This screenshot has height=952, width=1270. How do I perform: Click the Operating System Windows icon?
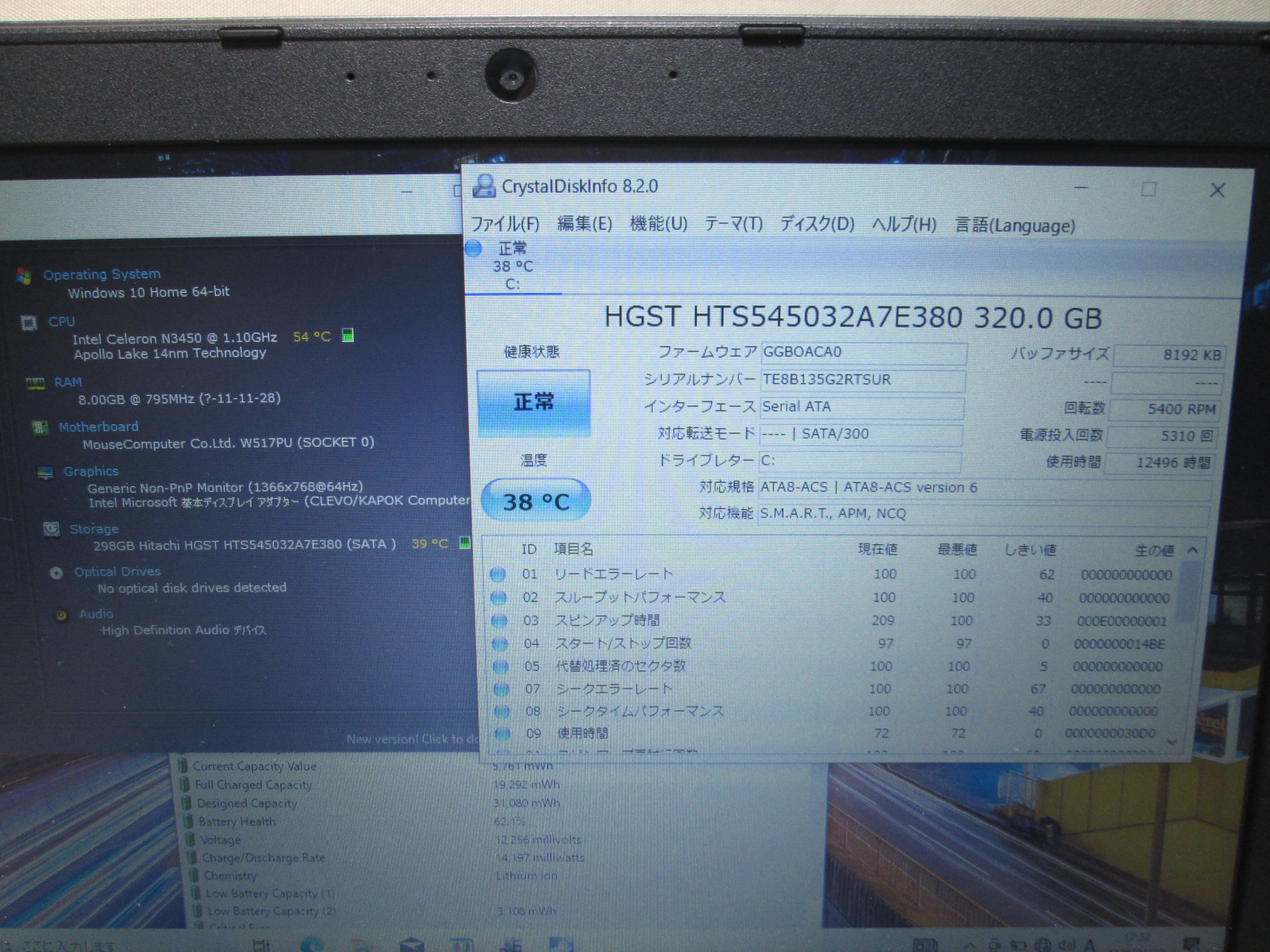click(24, 276)
